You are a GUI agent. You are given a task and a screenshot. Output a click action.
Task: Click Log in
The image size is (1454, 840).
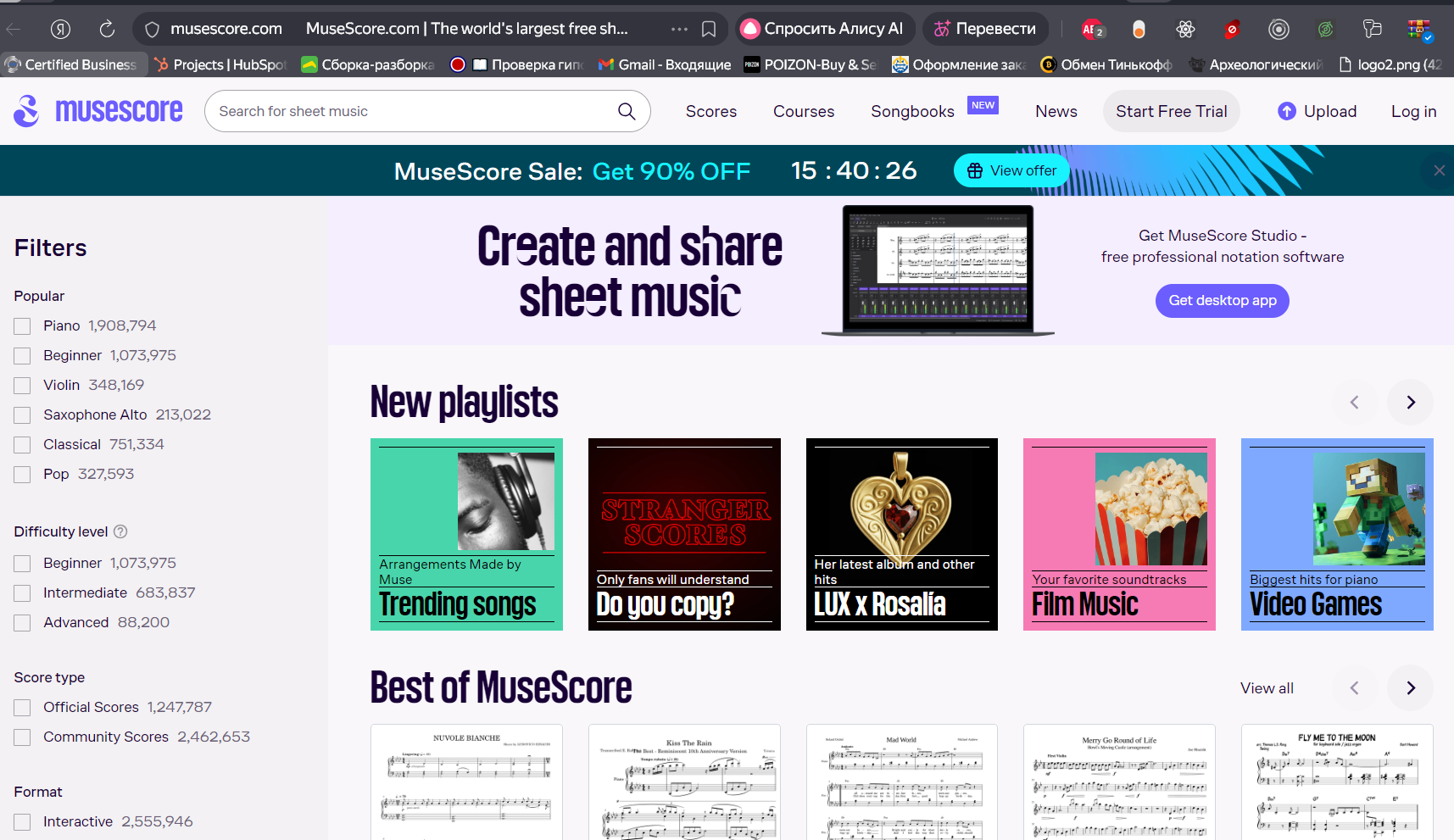click(x=1413, y=111)
